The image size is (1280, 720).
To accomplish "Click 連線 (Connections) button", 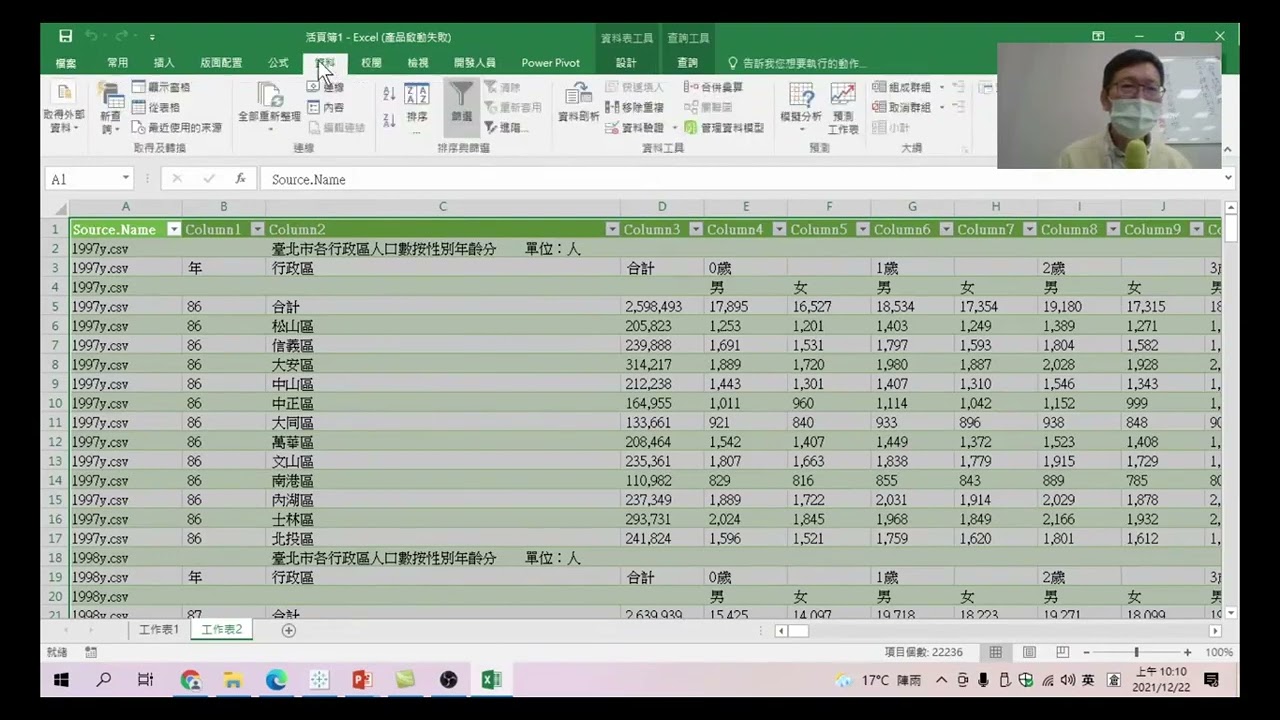I will (326, 88).
